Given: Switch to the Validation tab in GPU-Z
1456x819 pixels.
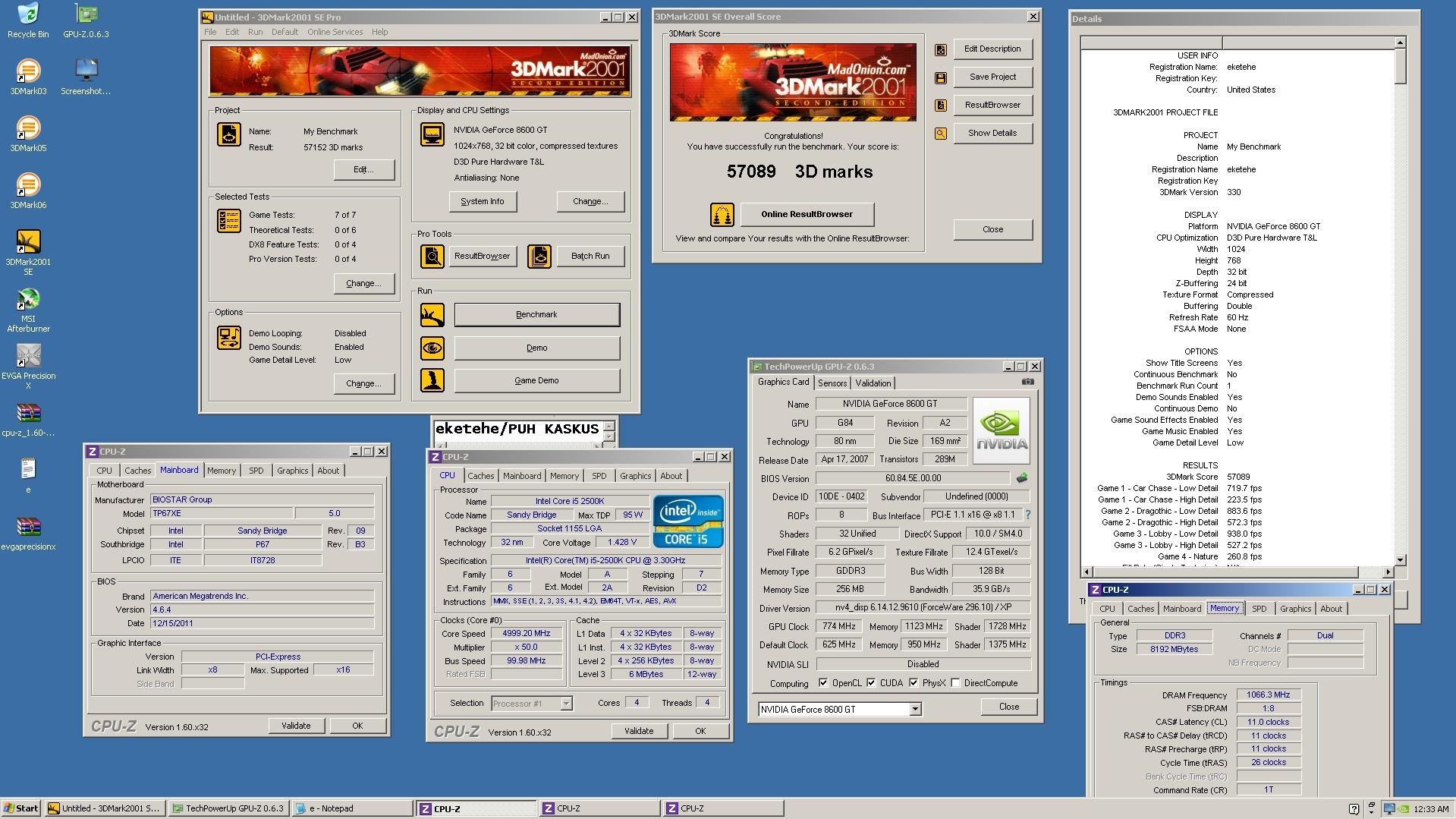Looking at the screenshot, I should click(x=873, y=383).
